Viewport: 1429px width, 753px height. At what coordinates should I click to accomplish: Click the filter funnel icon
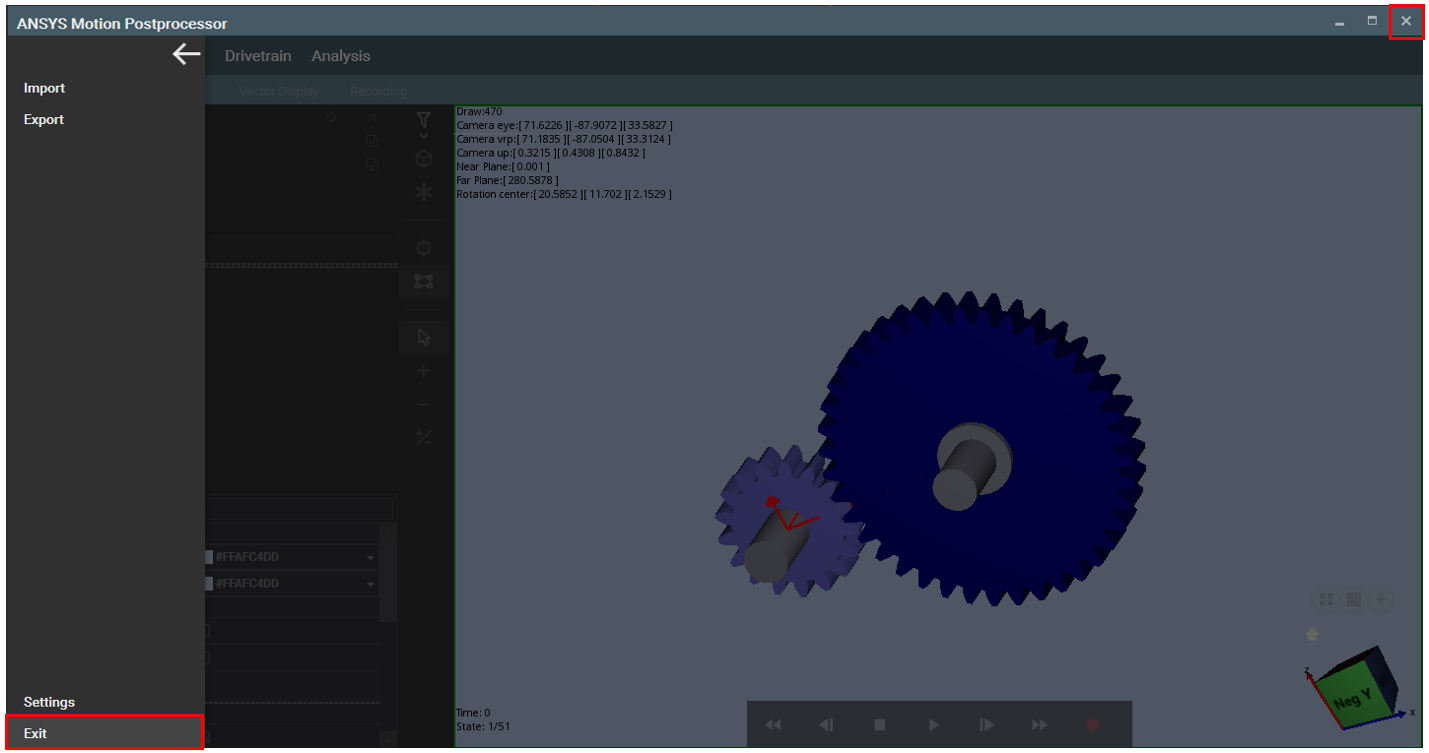[x=423, y=120]
